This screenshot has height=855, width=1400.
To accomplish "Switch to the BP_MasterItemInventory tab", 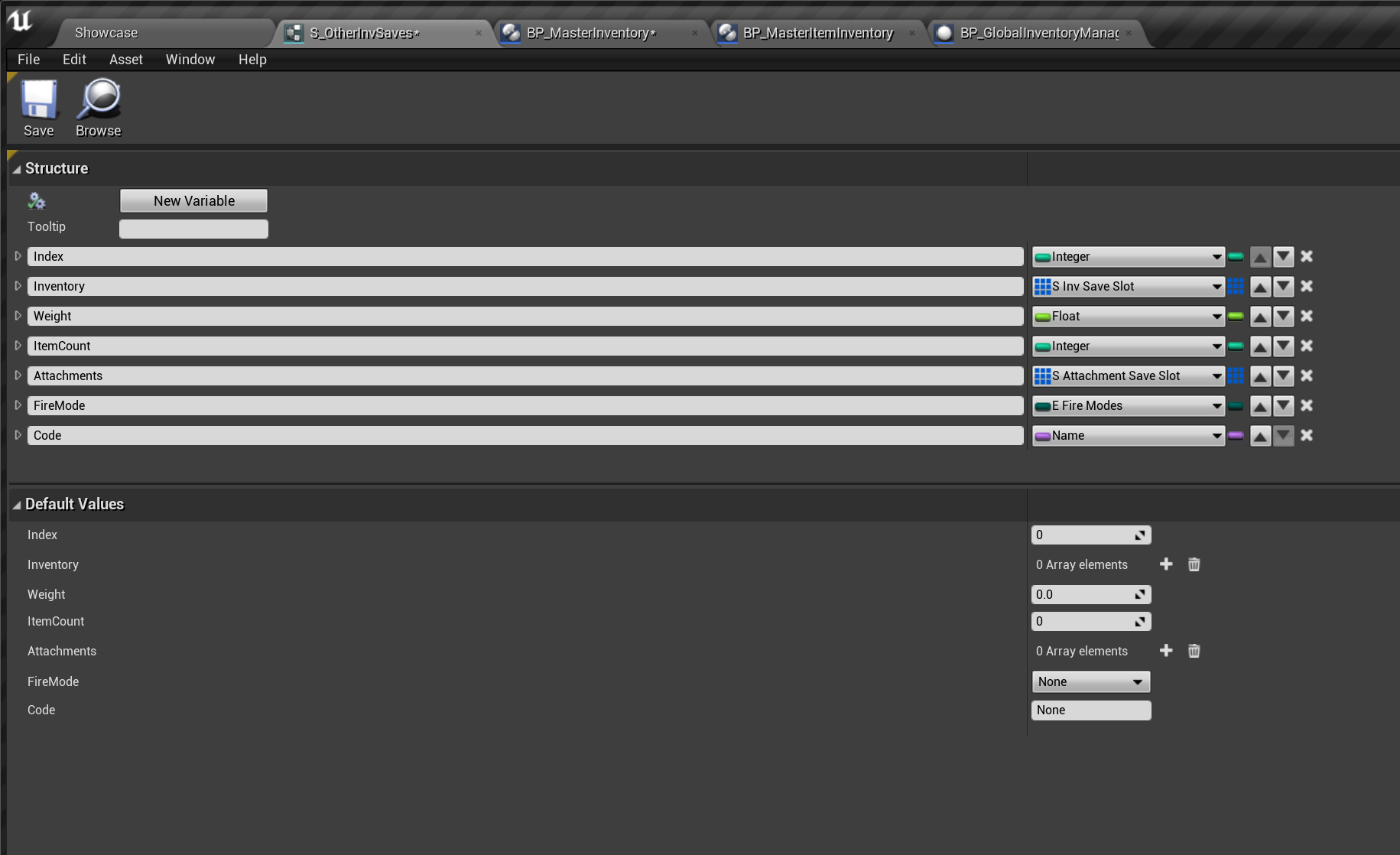I will point(817,33).
